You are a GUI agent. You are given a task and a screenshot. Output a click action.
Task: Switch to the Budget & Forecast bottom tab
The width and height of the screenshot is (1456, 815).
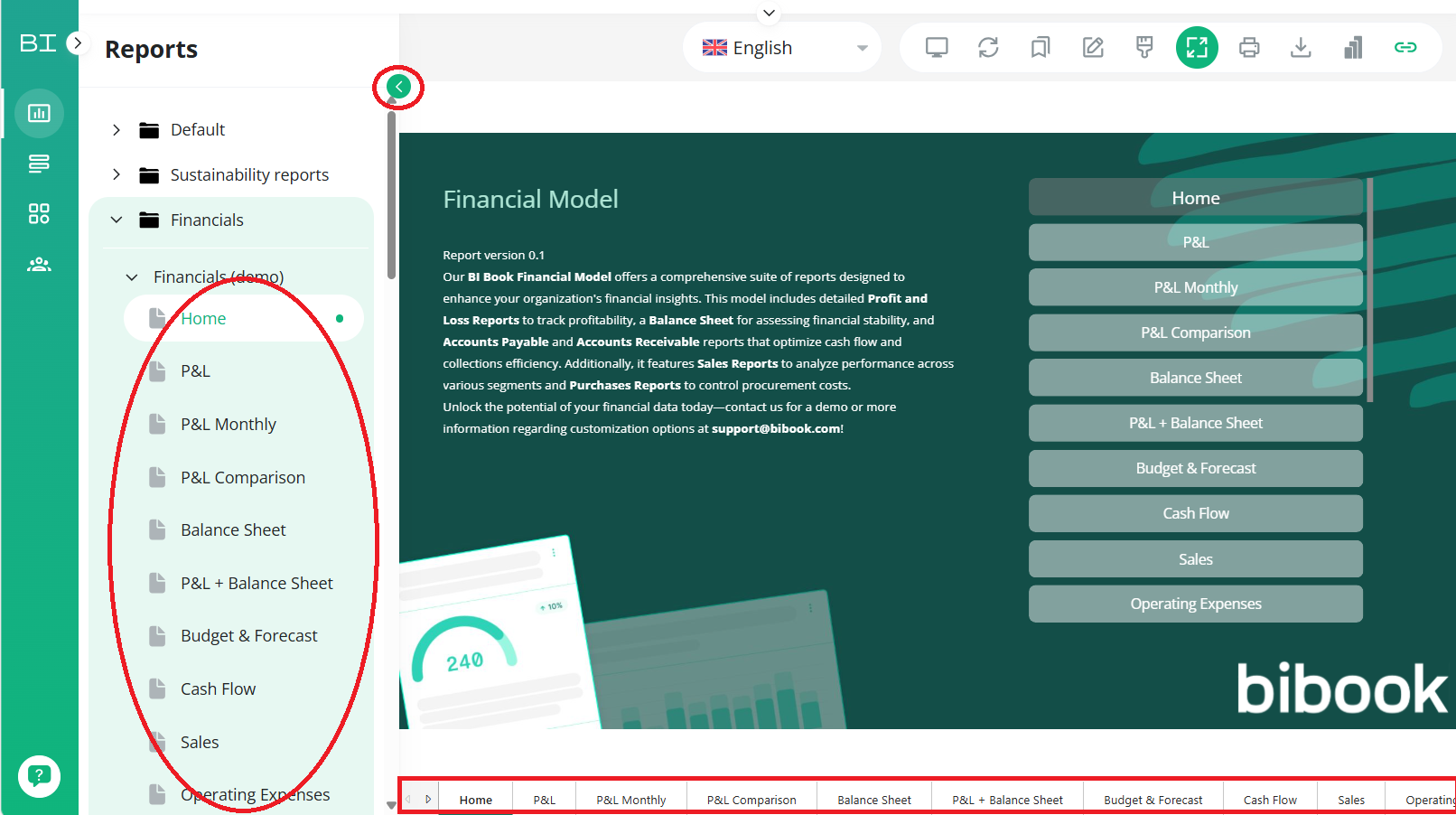pos(1153,800)
